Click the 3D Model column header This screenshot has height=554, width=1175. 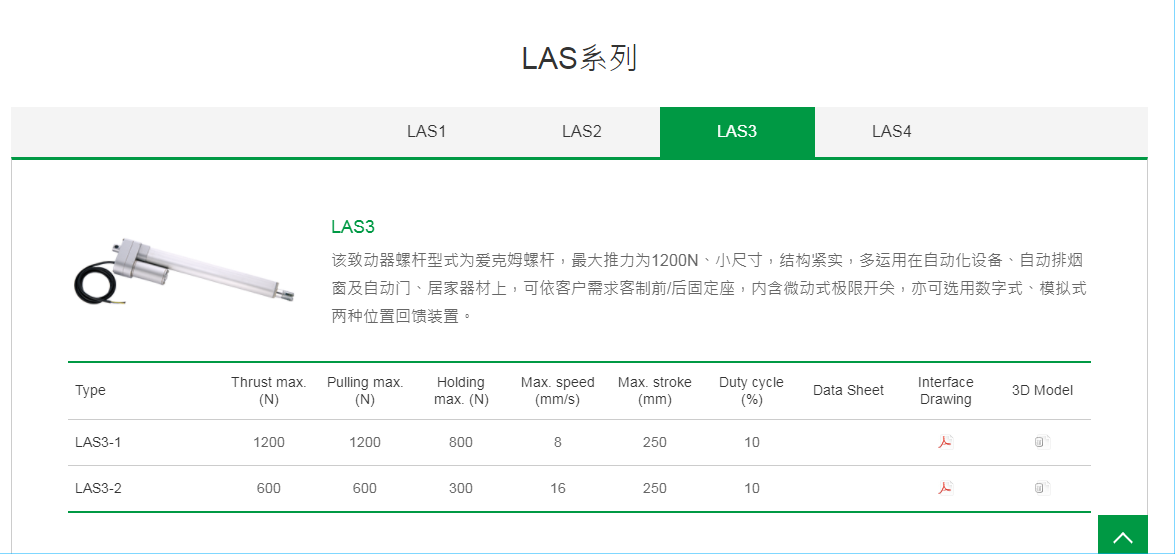tap(1042, 391)
